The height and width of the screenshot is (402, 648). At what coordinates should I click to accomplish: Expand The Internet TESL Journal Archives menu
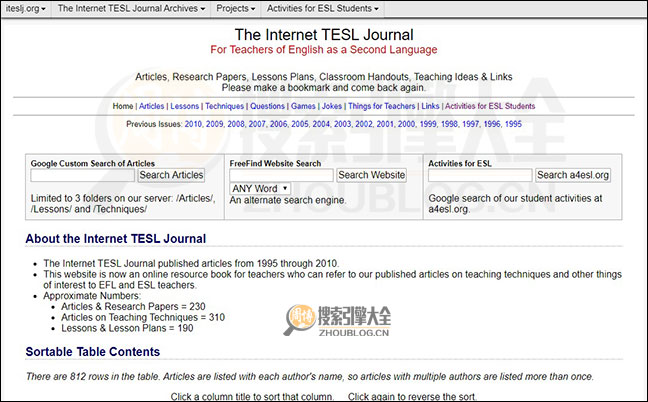click(x=131, y=9)
